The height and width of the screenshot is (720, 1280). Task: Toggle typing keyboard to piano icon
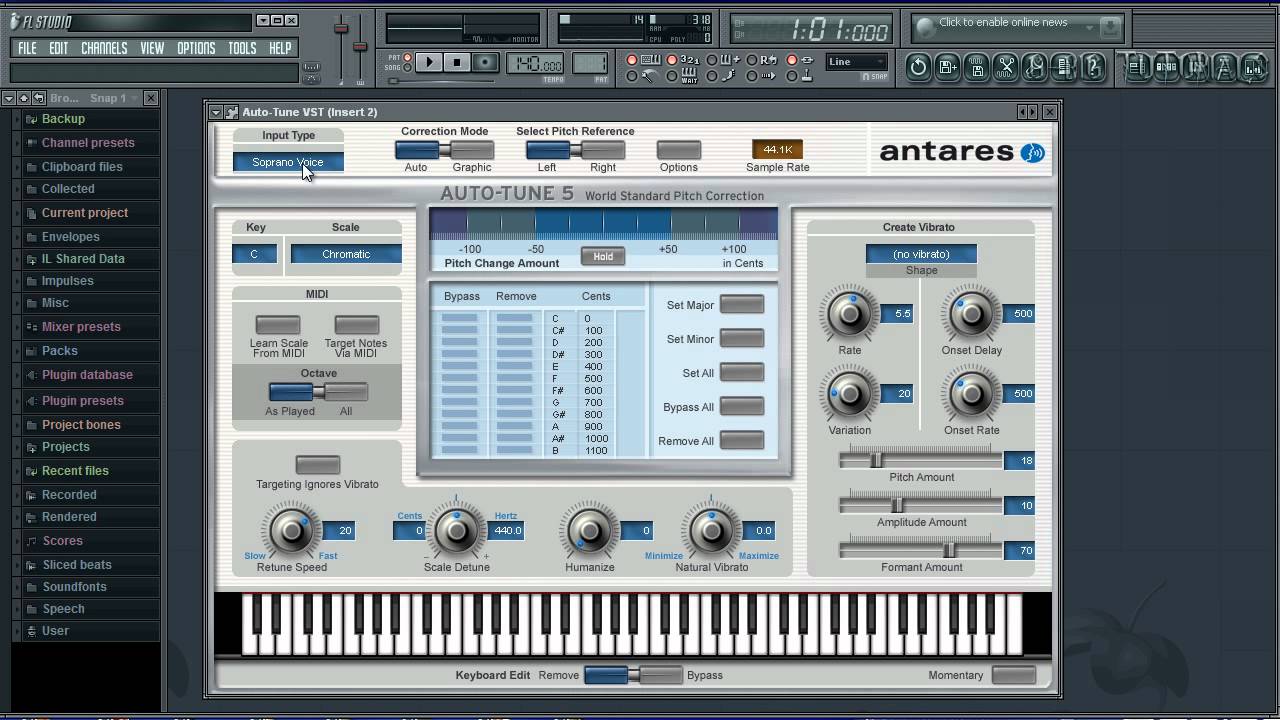pos(645,60)
